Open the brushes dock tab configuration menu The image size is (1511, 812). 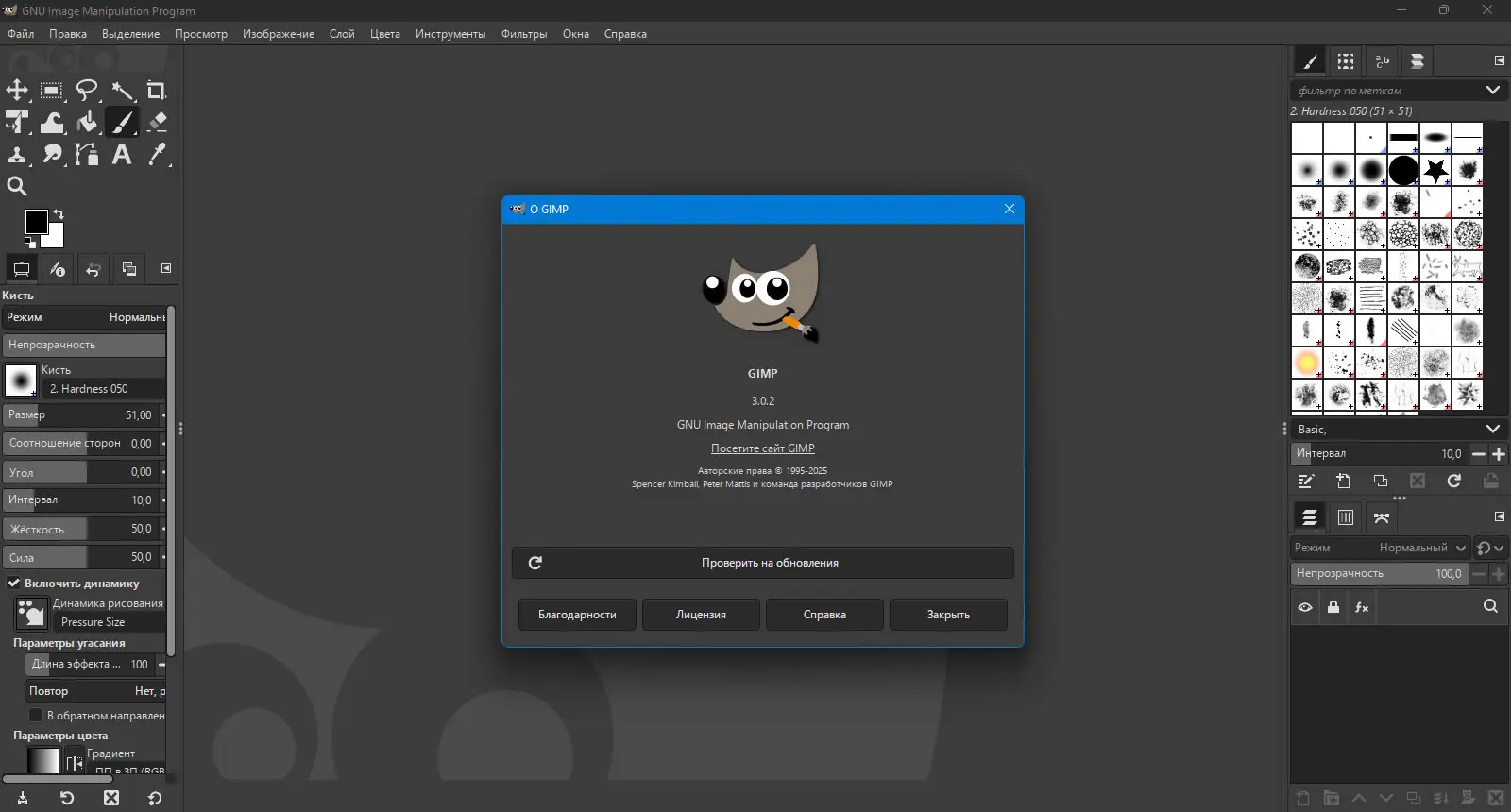click(1499, 60)
